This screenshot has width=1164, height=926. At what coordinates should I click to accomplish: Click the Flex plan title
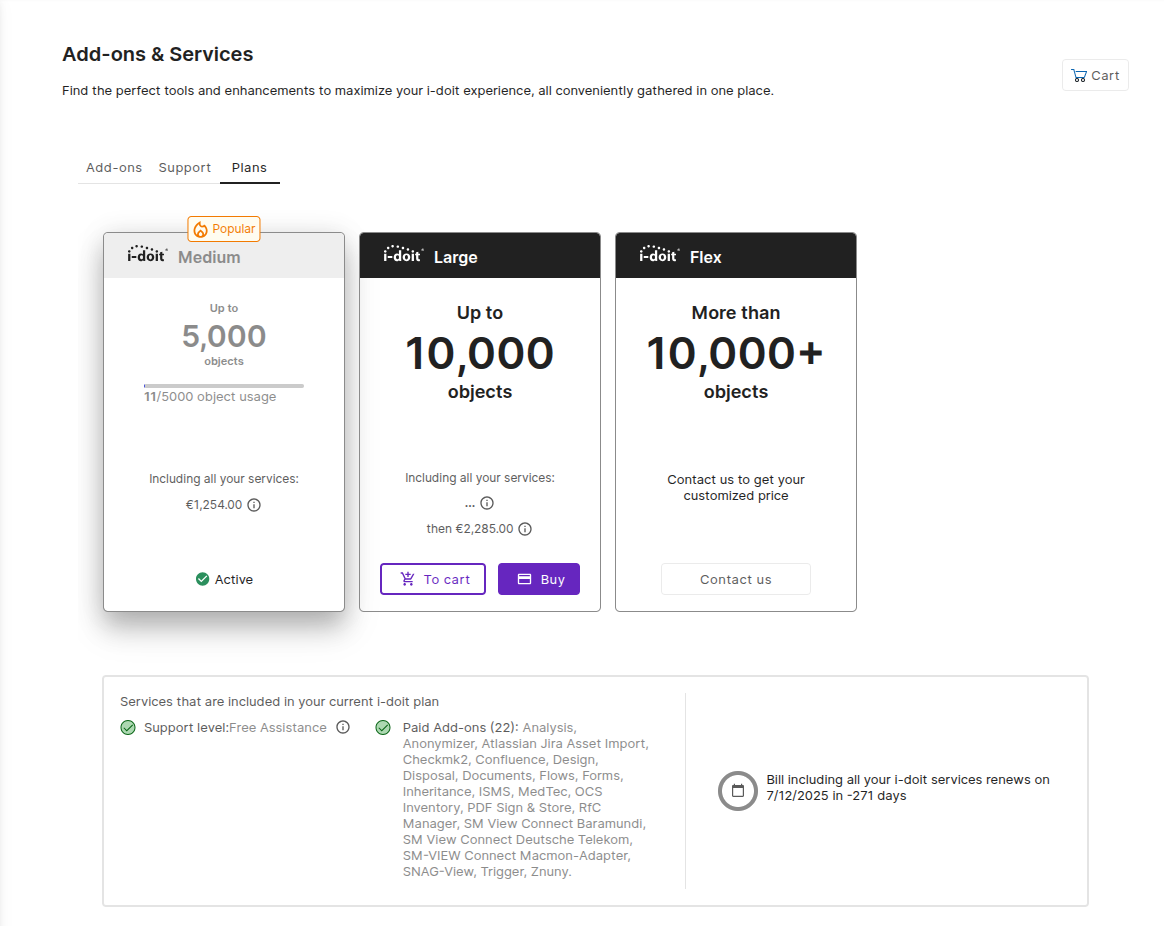(705, 257)
